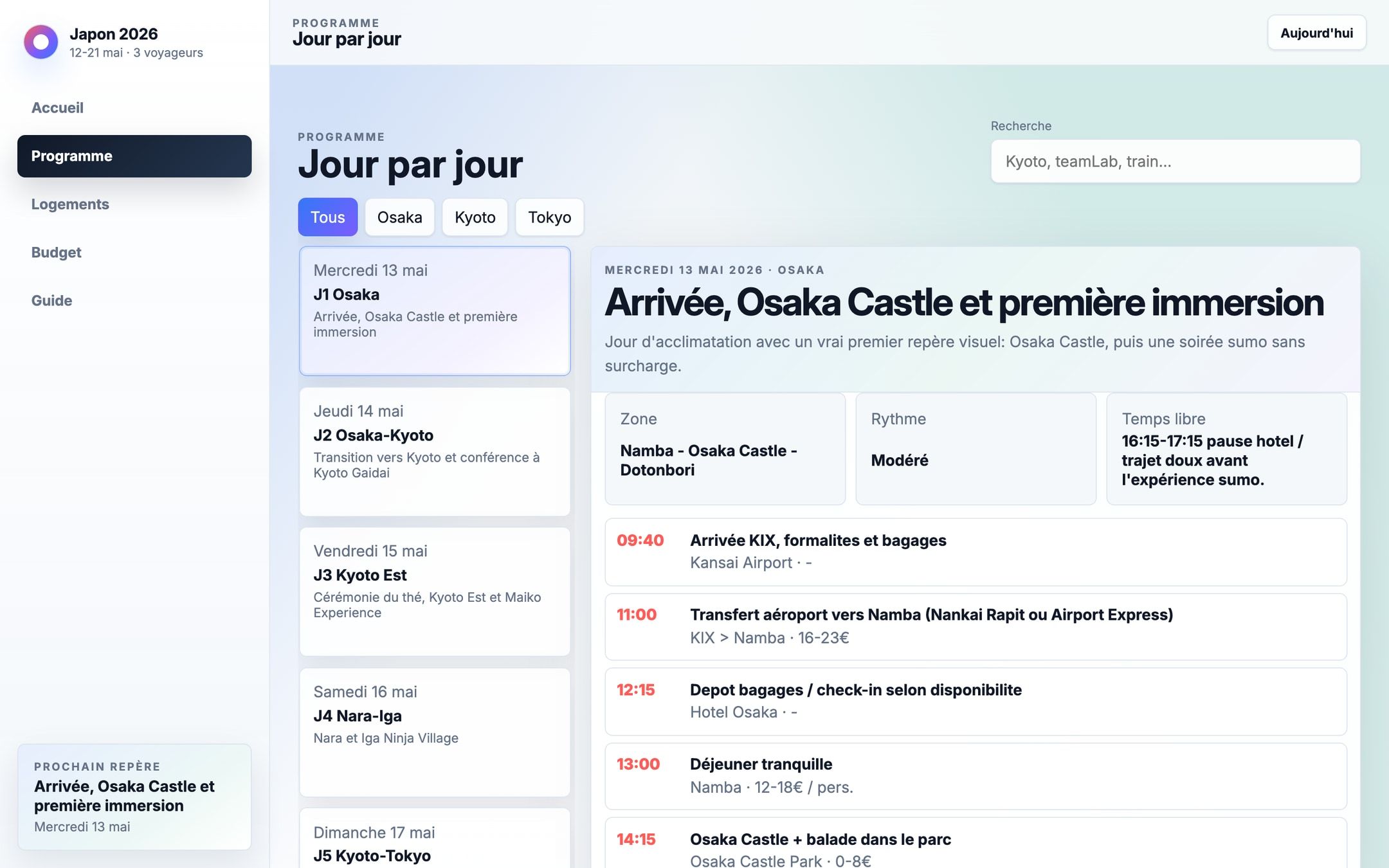The width and height of the screenshot is (1389, 868).
Task: Click the Aujourd'hui button
Action: [x=1316, y=33]
